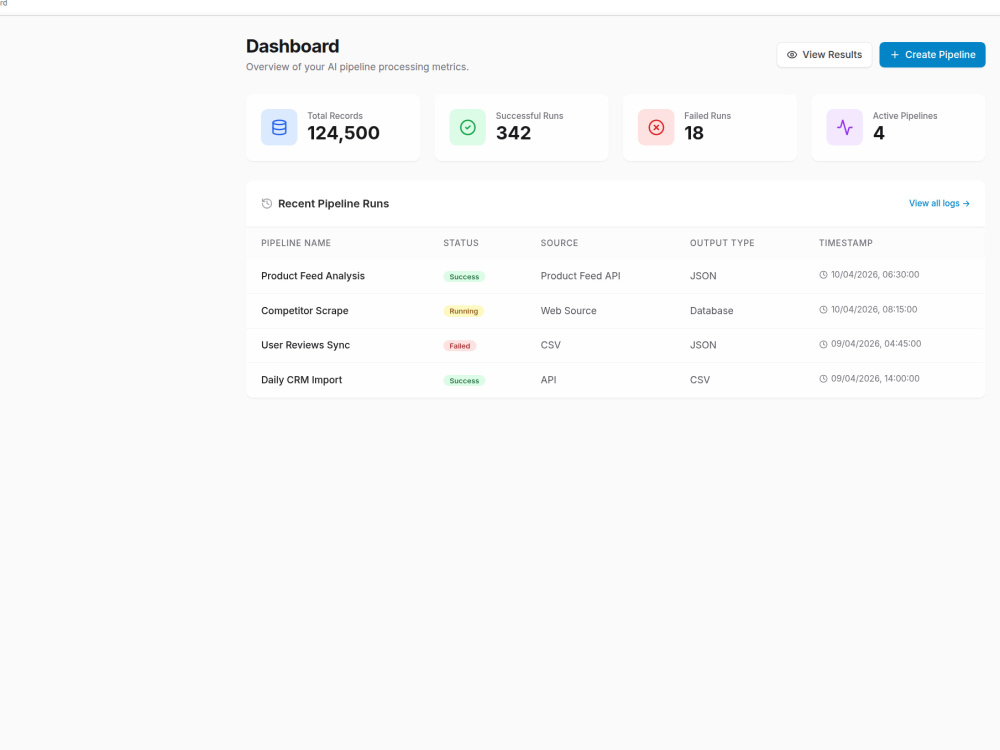This screenshot has height=750, width=1000.
Task: Click the Failed badge for User Reviews Sync
Action: (459, 346)
